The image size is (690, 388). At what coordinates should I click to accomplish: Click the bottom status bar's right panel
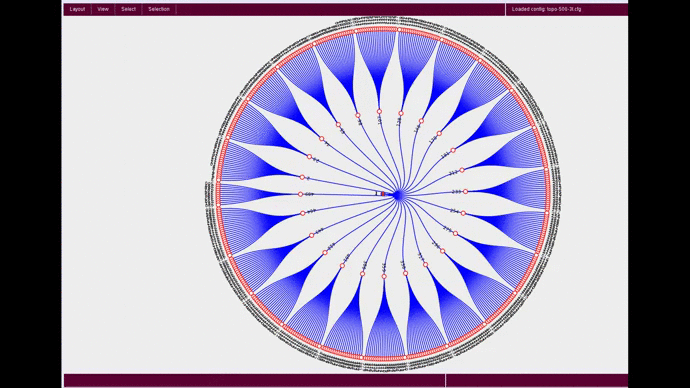click(x=537, y=380)
